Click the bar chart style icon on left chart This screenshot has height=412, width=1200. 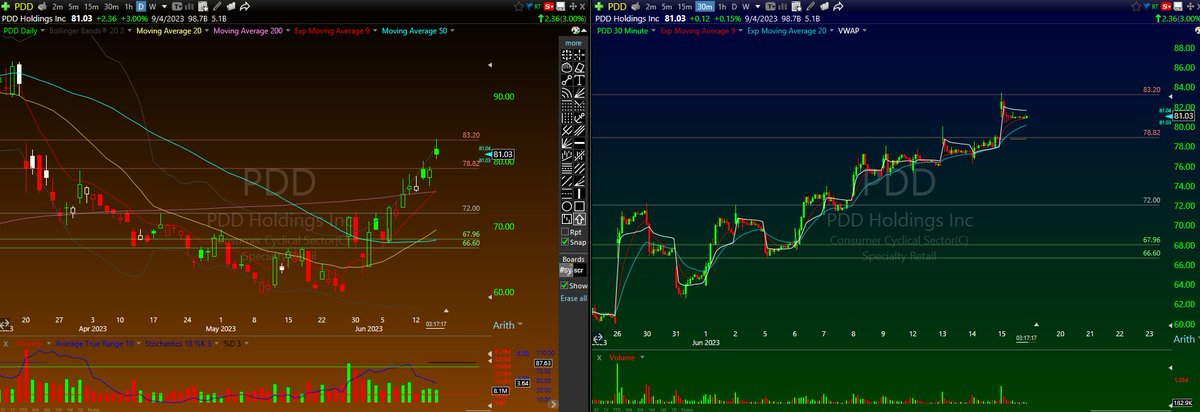[x=190, y=7]
